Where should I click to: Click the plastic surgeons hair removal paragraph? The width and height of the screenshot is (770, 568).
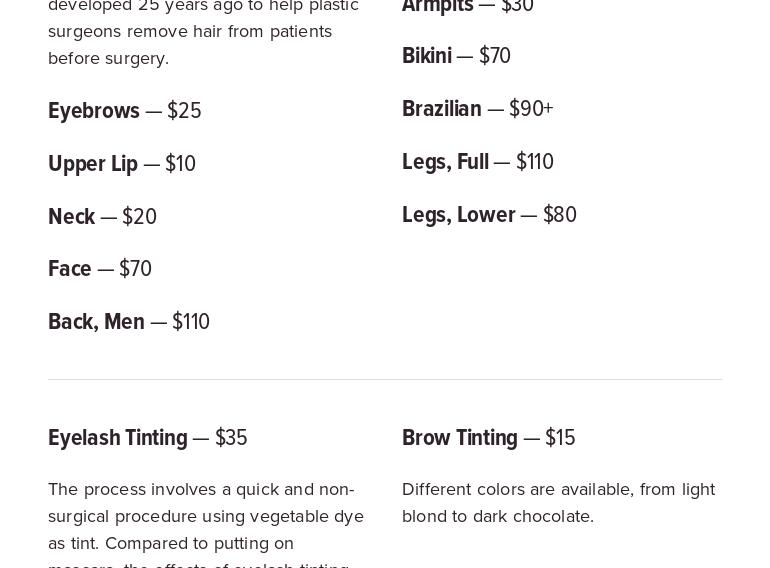[203, 33]
